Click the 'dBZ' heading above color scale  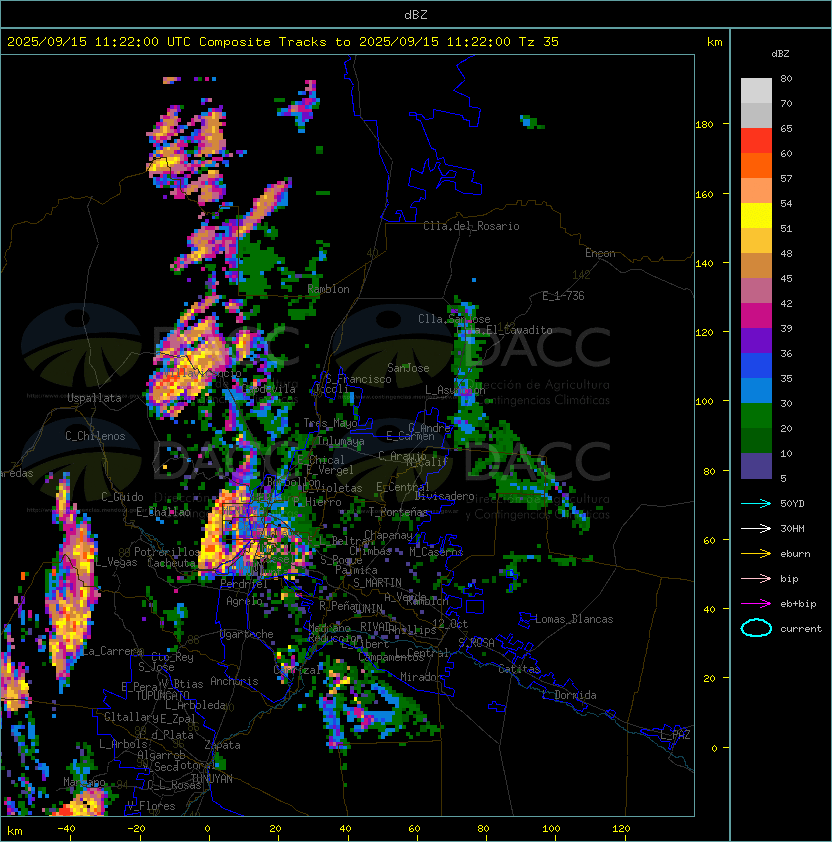(x=780, y=54)
